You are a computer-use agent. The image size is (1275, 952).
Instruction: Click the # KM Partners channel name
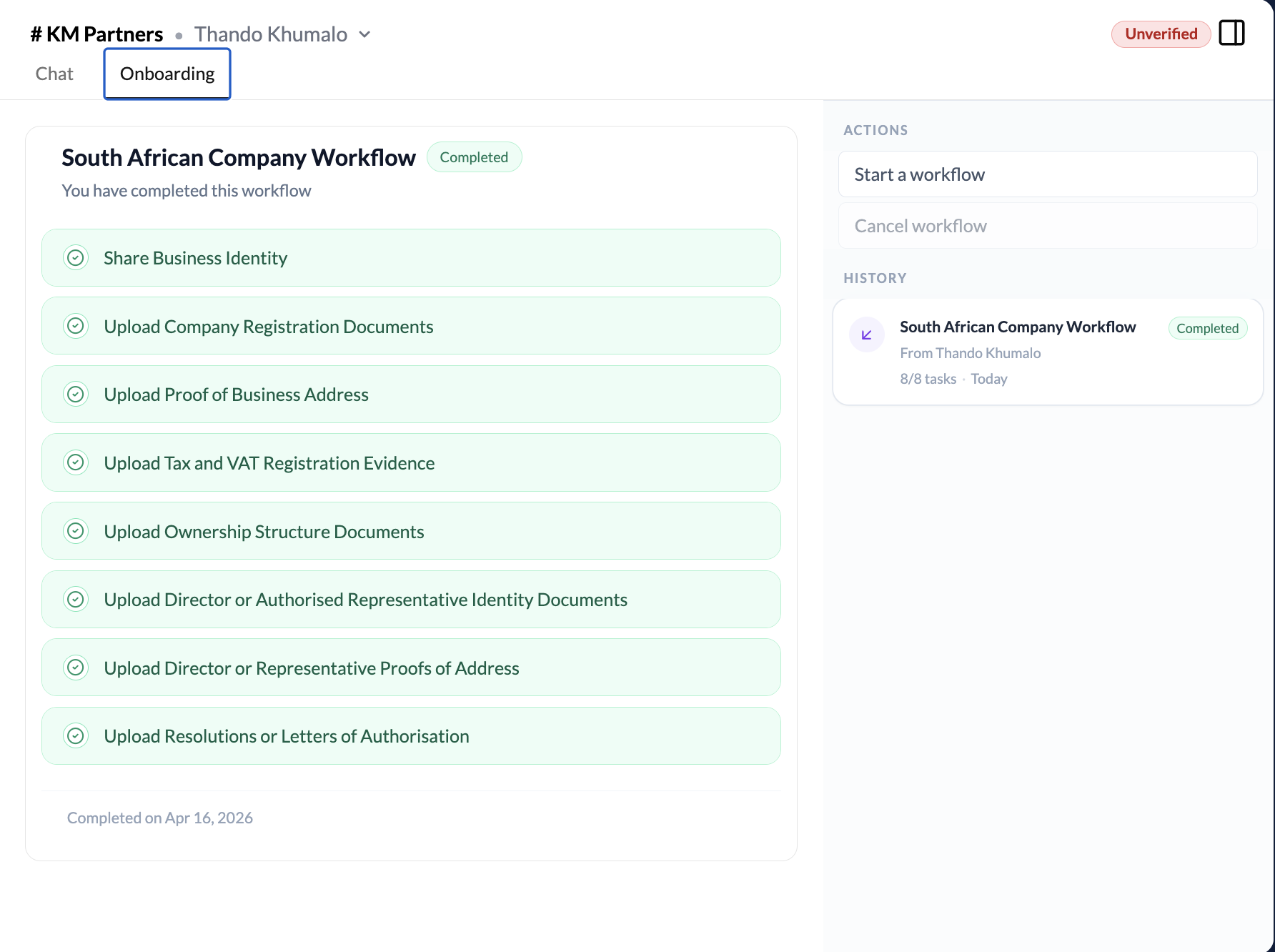coord(95,34)
